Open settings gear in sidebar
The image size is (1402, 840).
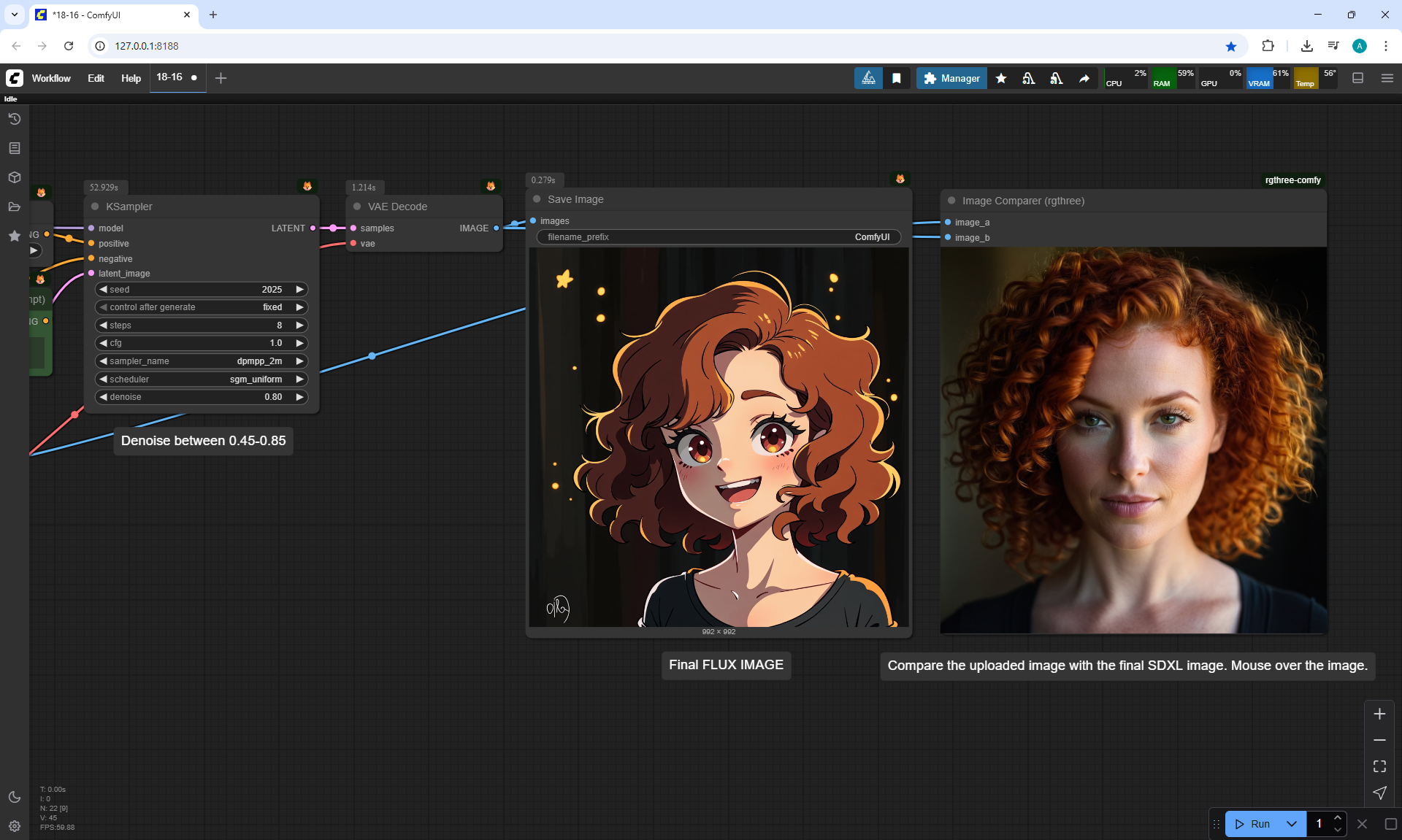(14, 826)
